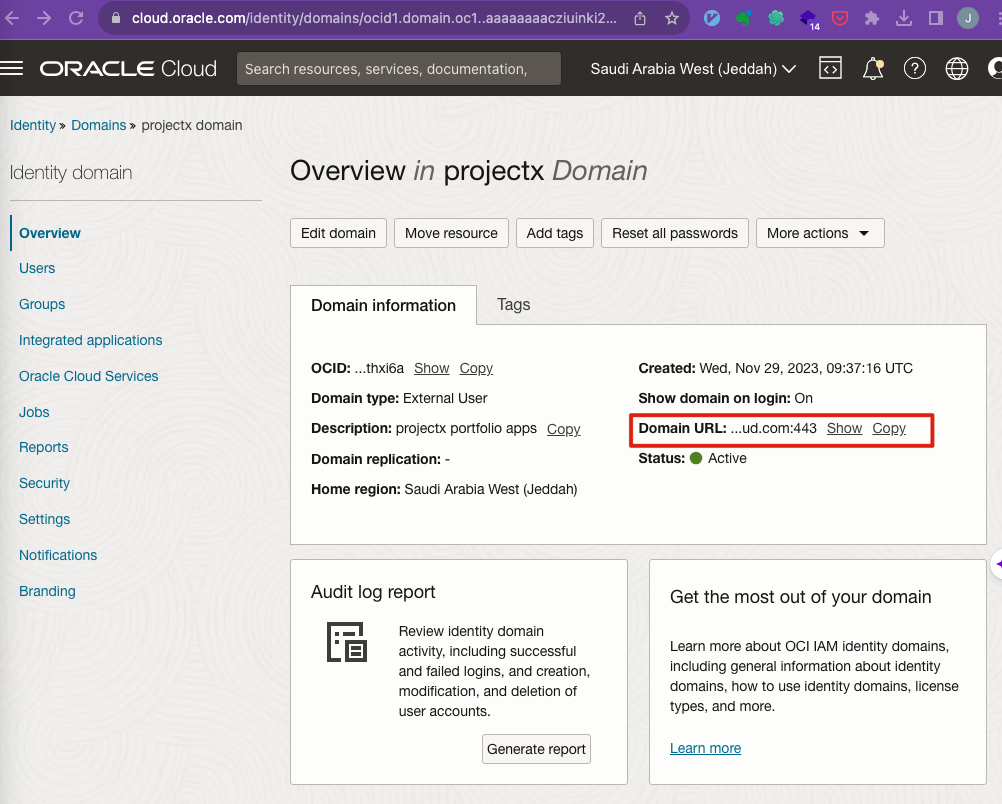1002x804 pixels.
Task: Bookmark this page with the star icon
Action: [671, 18]
